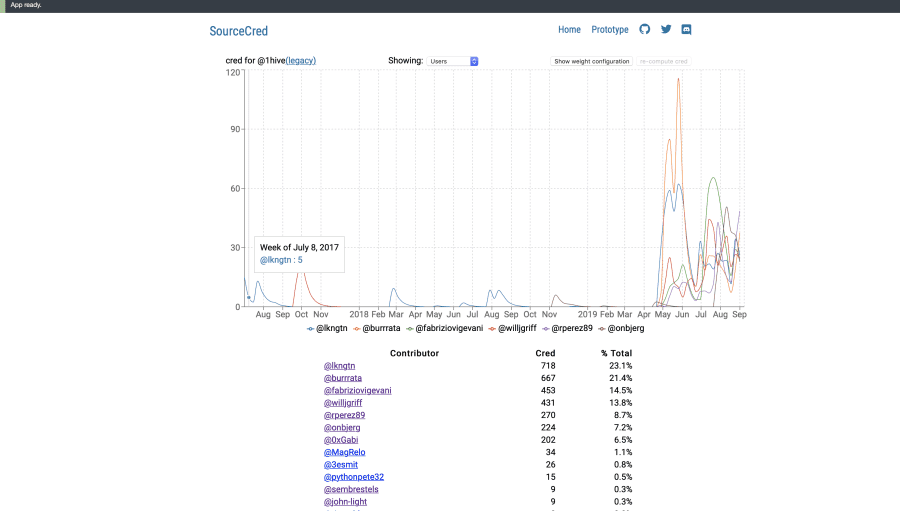900x511 pixels.
Task: Click the 2019 label on chart axis
Action: pyautogui.click(x=587, y=315)
